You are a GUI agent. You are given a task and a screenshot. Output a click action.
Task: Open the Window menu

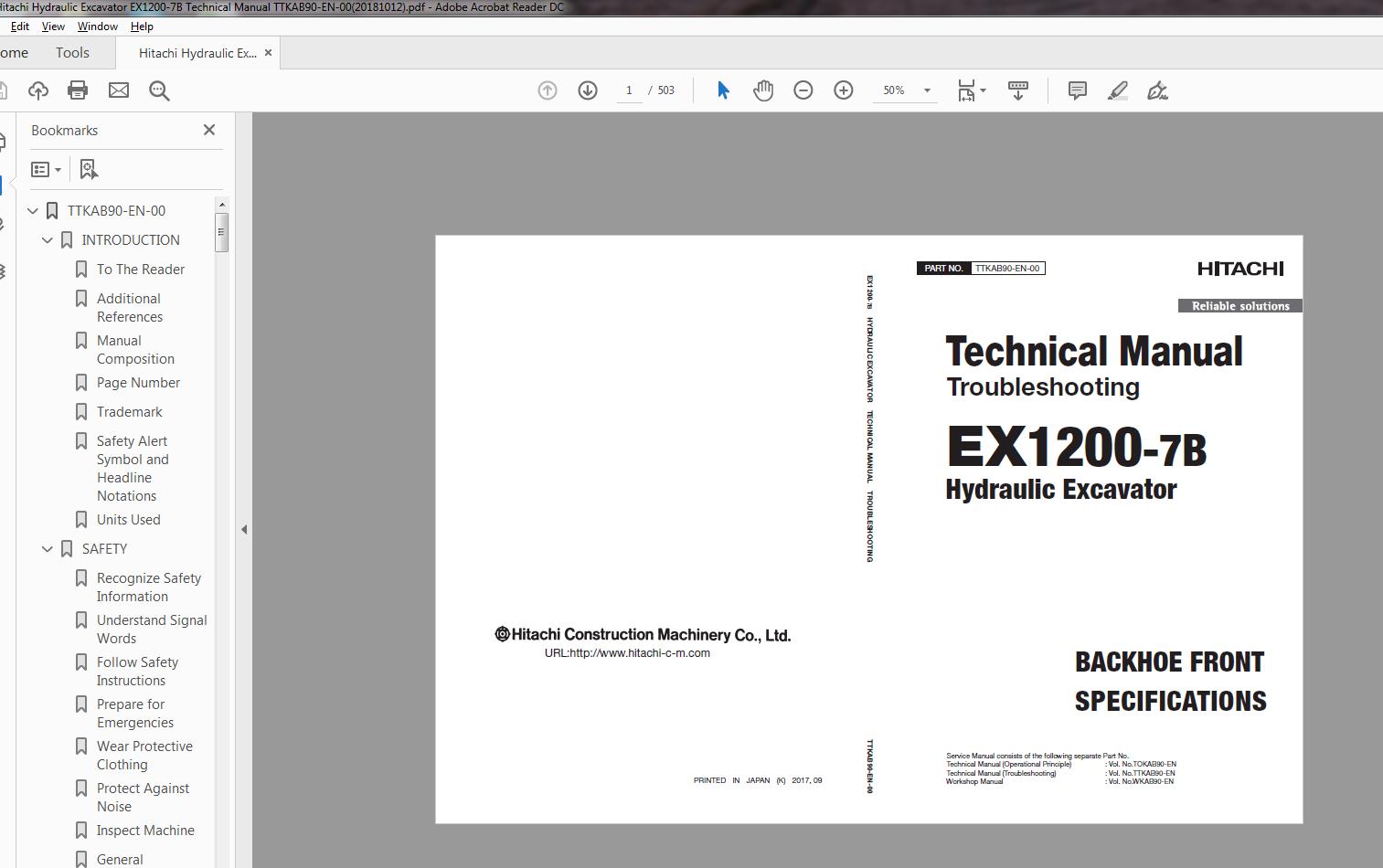97,26
